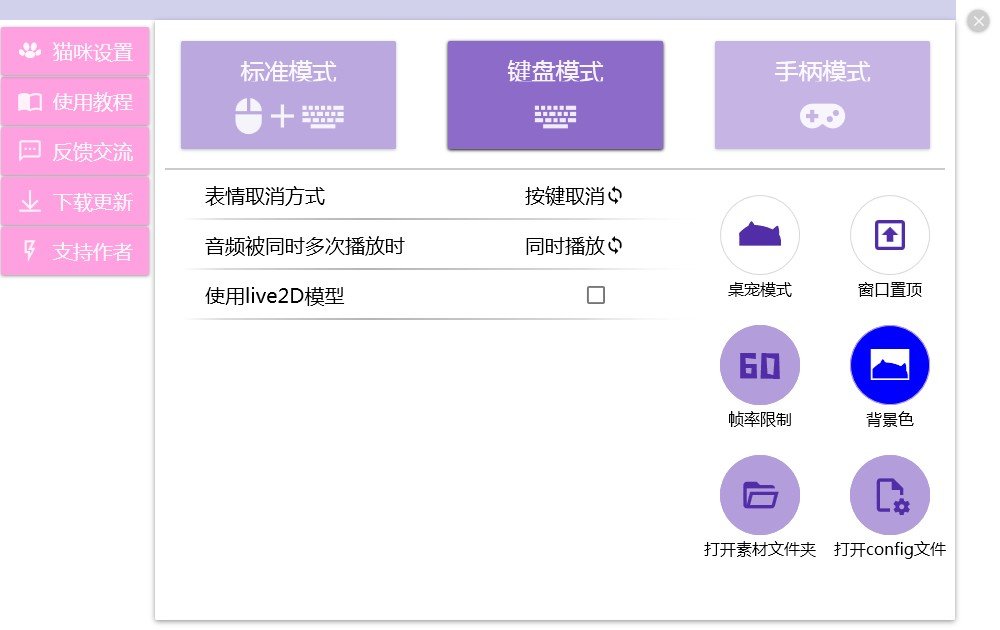
Task: Click the 反馈交流 sidebar entry
Action: click(x=75, y=151)
